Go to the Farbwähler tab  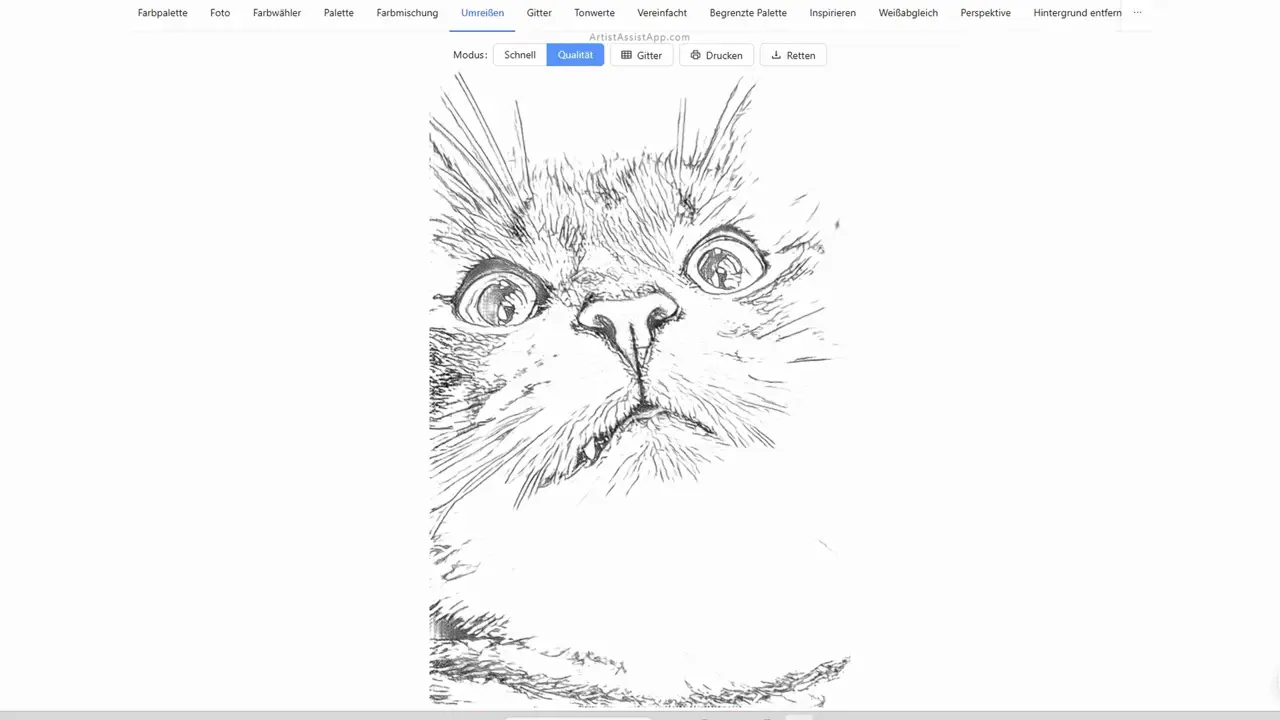point(277,13)
